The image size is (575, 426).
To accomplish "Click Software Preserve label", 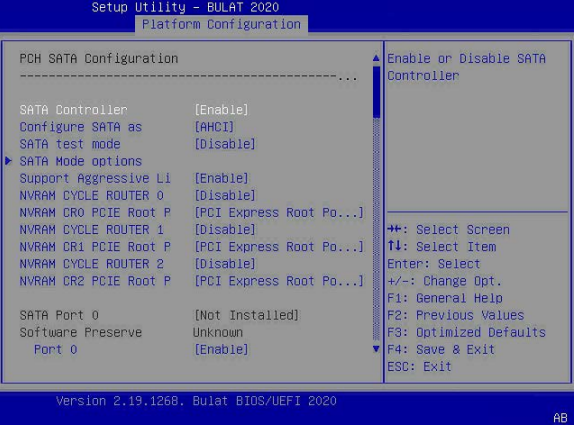I will 81,332.
